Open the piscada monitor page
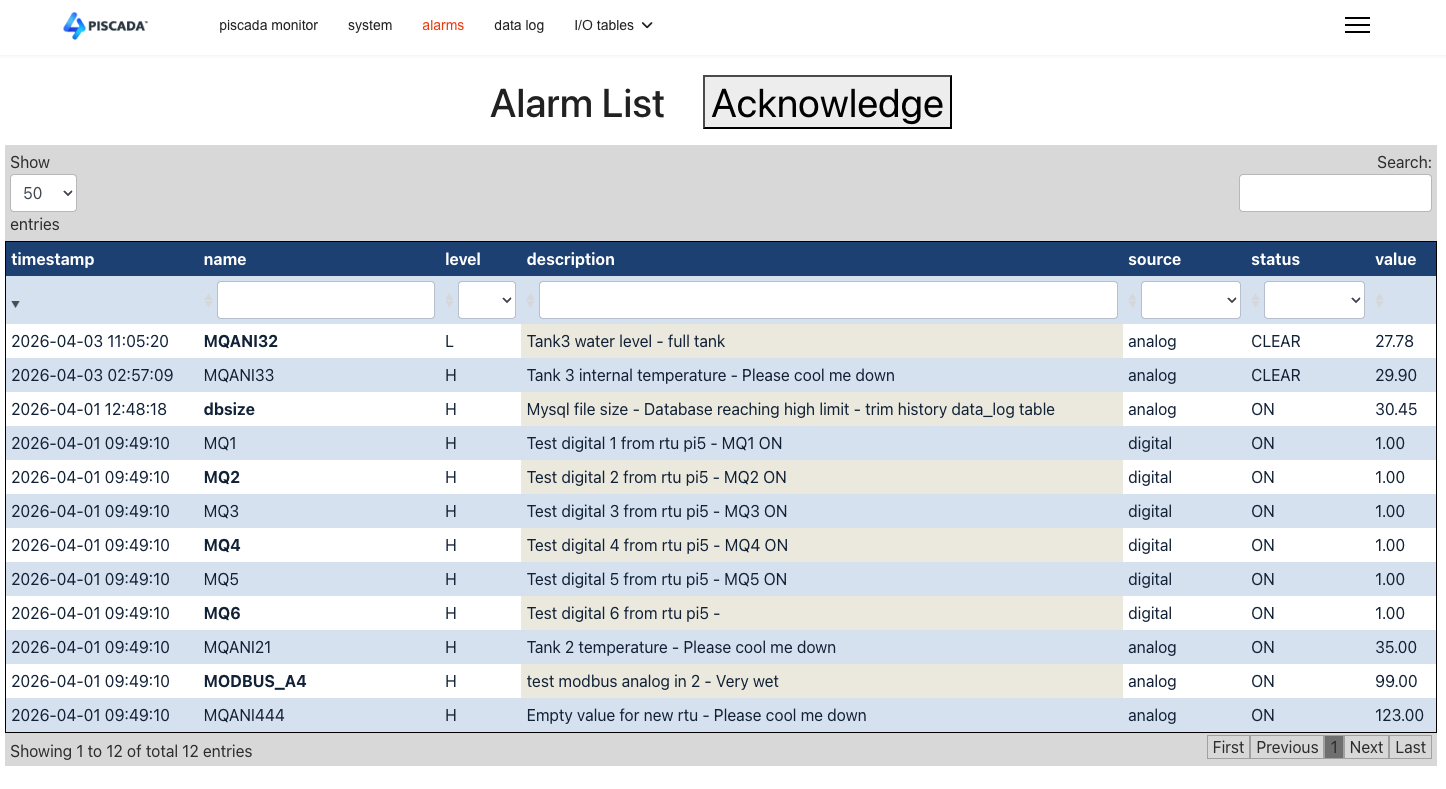 [268, 25]
